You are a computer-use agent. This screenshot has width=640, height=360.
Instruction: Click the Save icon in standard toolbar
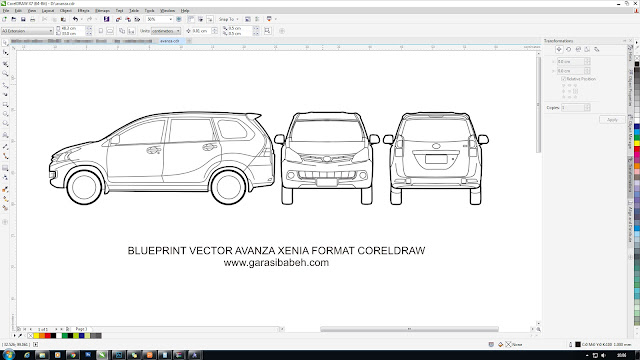coord(23,19)
